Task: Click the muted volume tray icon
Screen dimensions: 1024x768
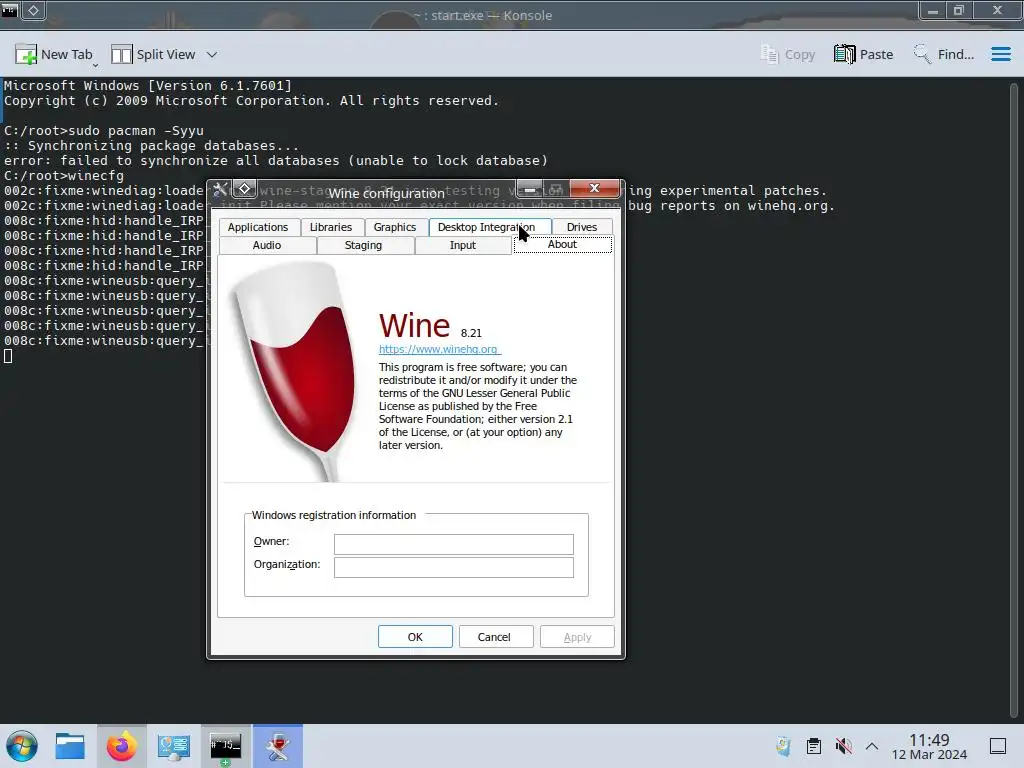Action: coord(843,746)
